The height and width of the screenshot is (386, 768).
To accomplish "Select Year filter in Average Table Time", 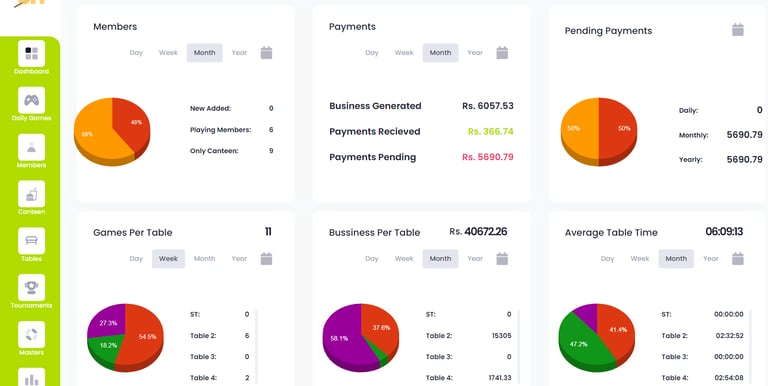I will (x=711, y=259).
